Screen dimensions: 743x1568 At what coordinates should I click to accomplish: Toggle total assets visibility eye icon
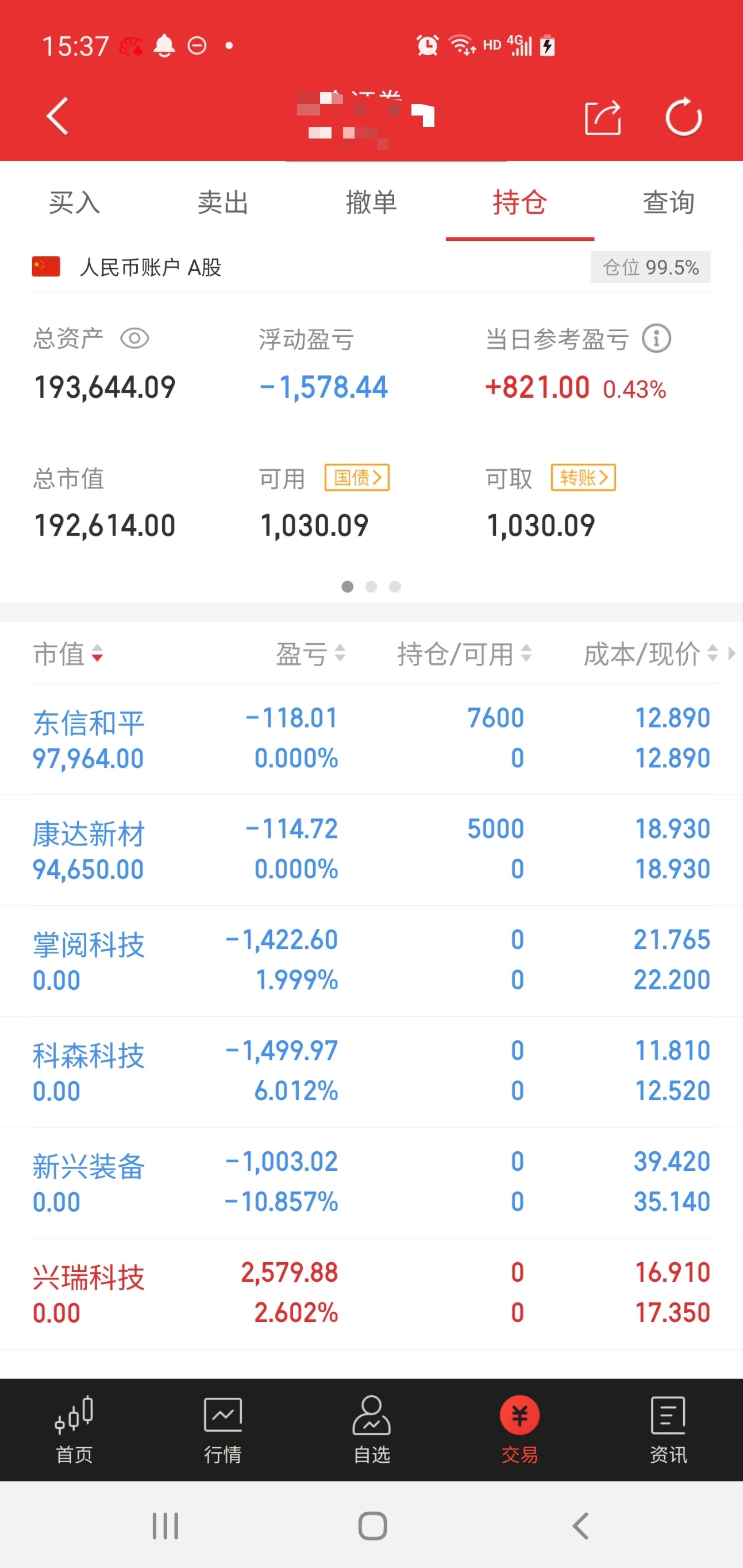134,339
